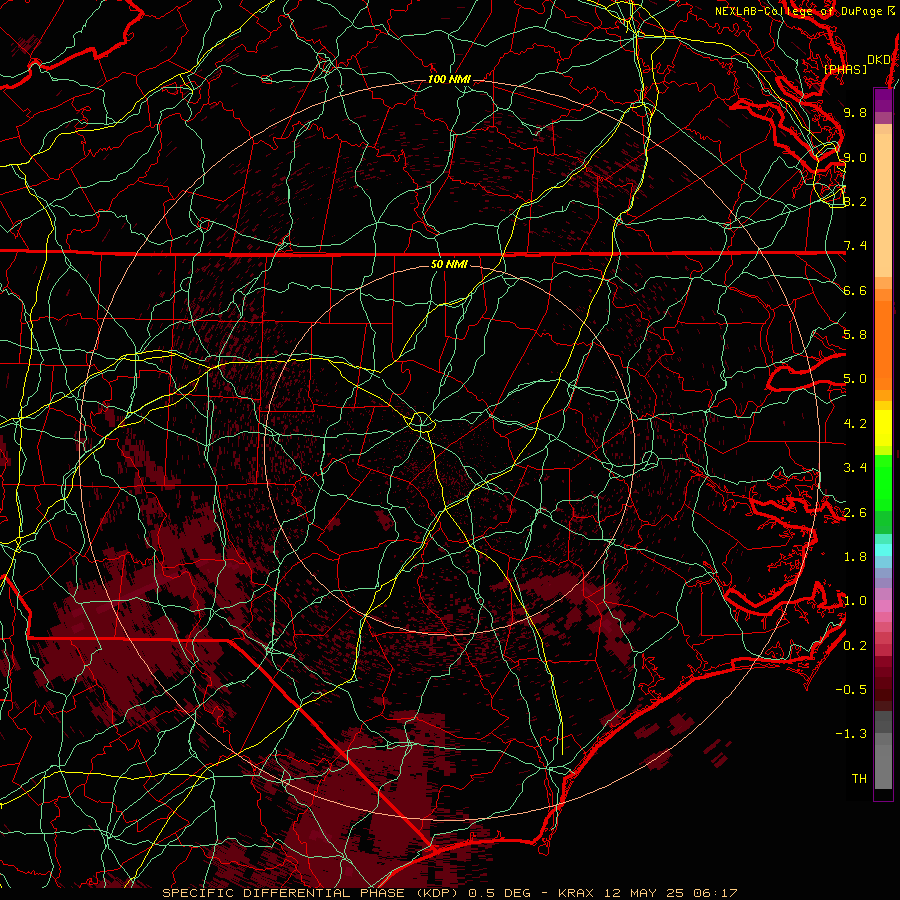This screenshot has width=900, height=900.
Task: Click the 5.0 value on the color scale
Action: tap(855, 379)
